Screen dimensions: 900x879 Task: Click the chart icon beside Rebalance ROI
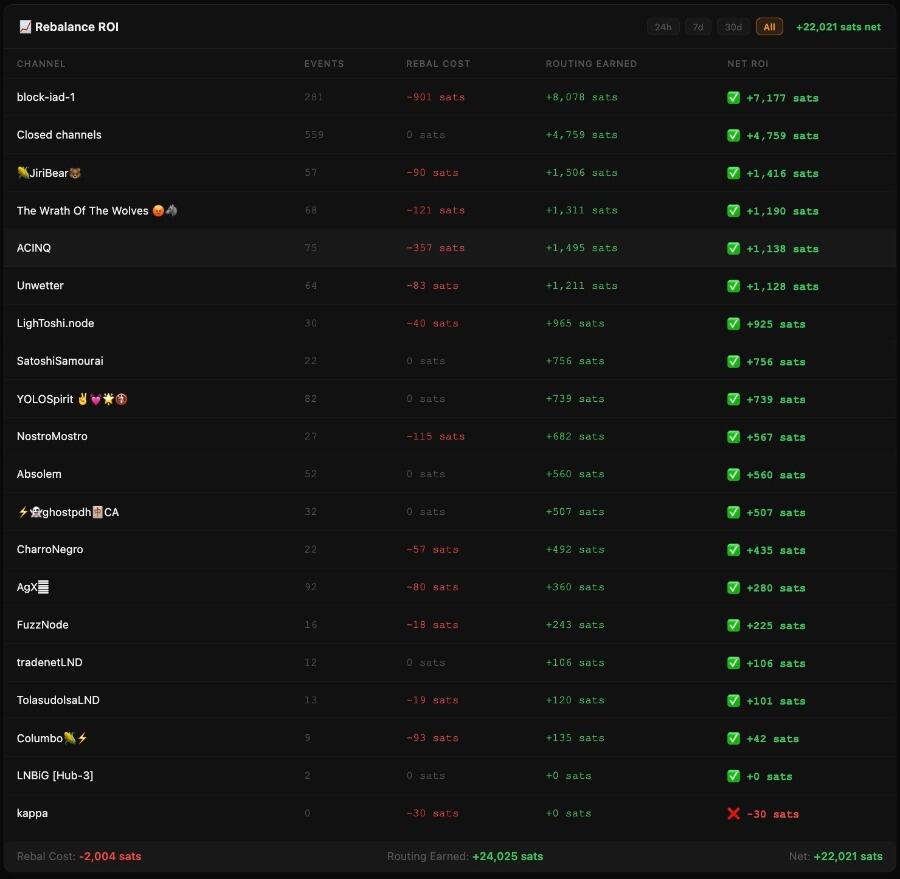coord(25,27)
